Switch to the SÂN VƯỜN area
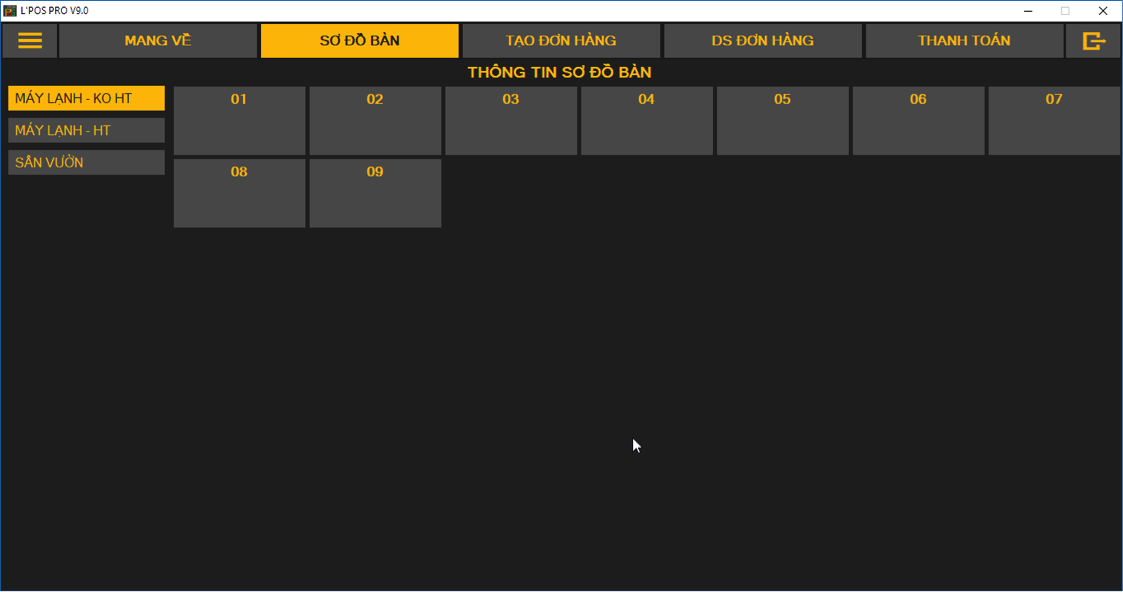The width and height of the screenshot is (1123, 592). (x=86, y=162)
